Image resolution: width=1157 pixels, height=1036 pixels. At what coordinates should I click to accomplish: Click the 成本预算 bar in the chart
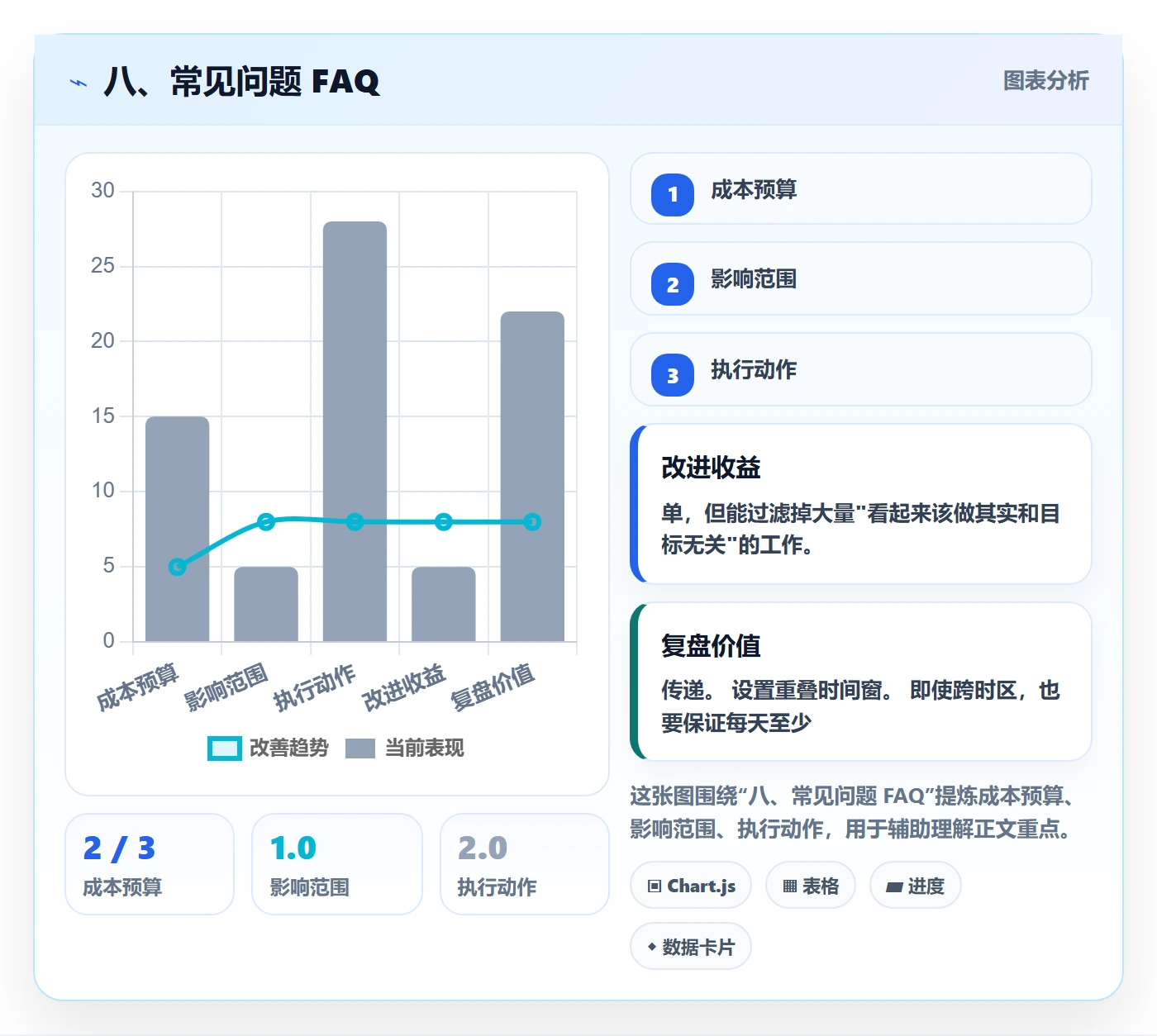tap(178, 529)
